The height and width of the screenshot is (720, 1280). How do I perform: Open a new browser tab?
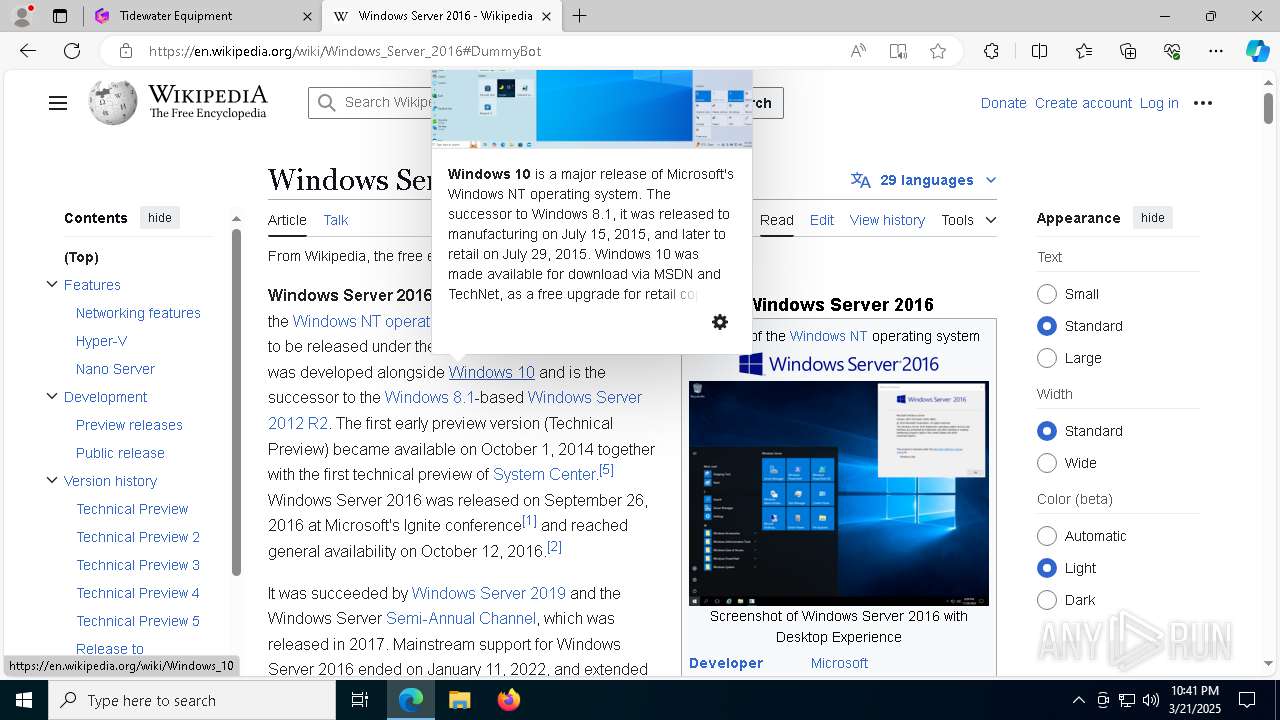pyautogui.click(x=580, y=16)
